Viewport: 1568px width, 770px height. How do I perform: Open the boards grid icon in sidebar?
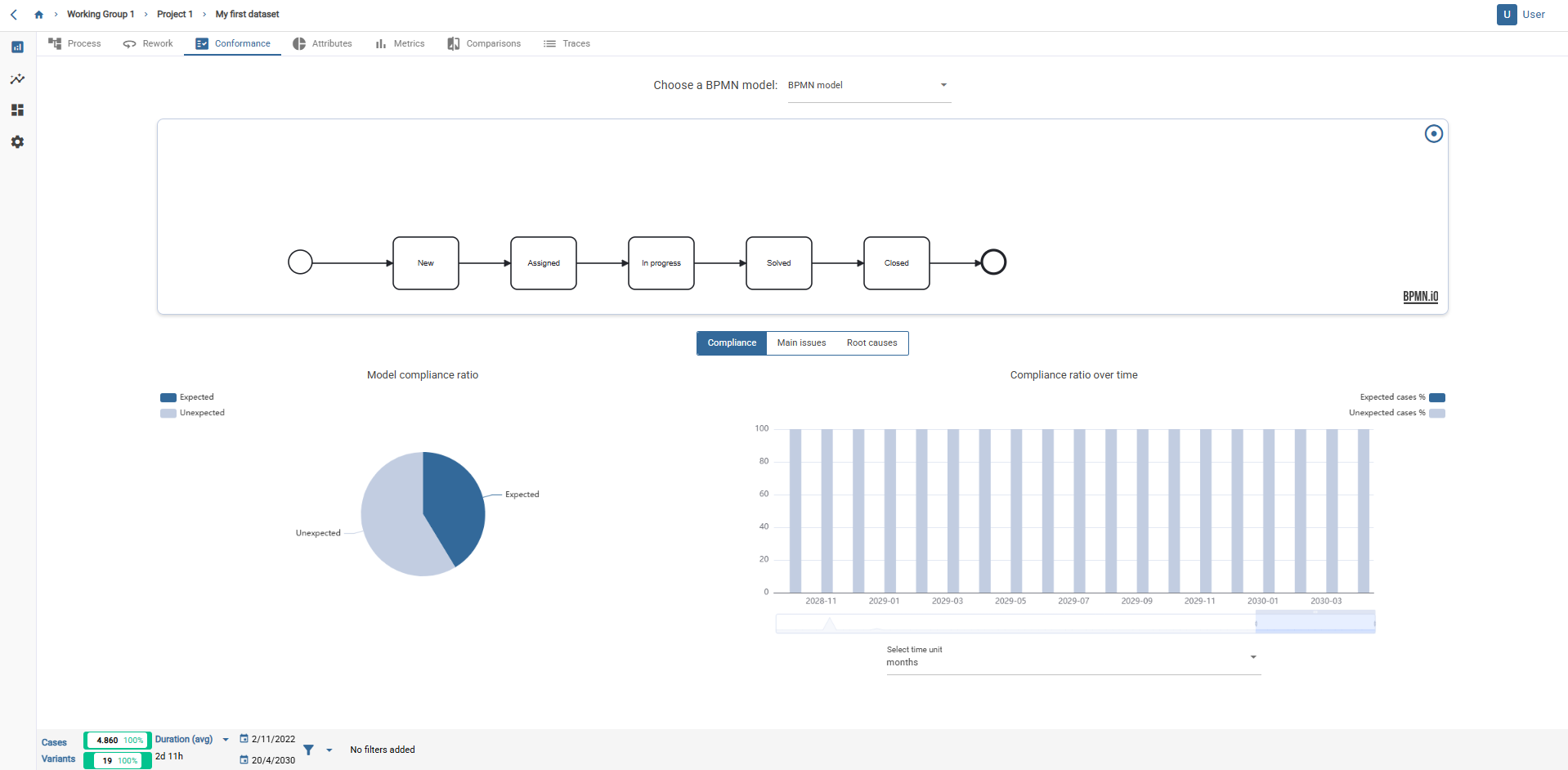pyautogui.click(x=17, y=110)
